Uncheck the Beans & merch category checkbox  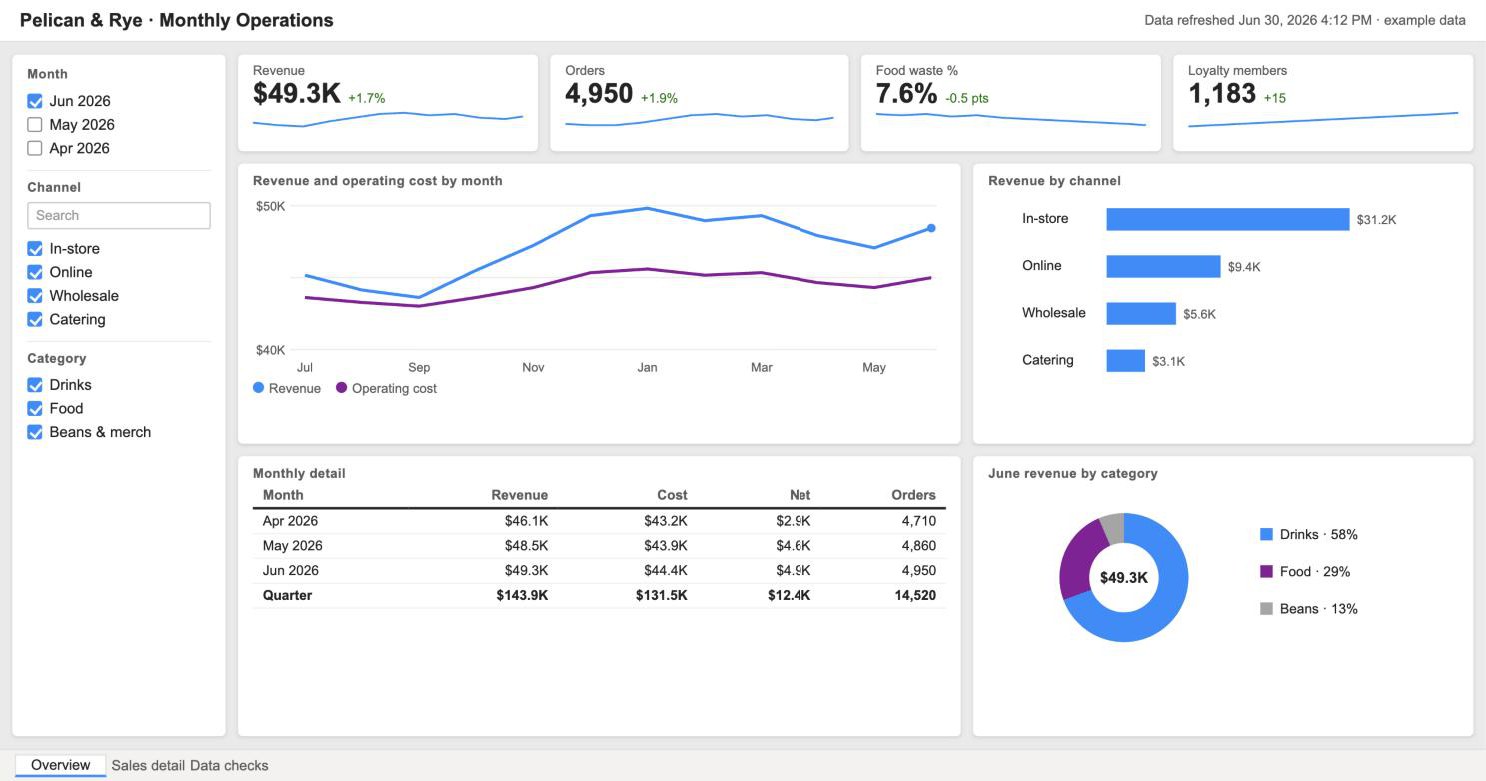pyautogui.click(x=35, y=432)
